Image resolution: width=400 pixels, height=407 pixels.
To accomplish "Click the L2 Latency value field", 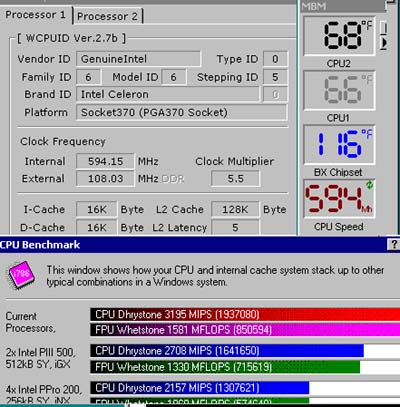I will 235,227.
